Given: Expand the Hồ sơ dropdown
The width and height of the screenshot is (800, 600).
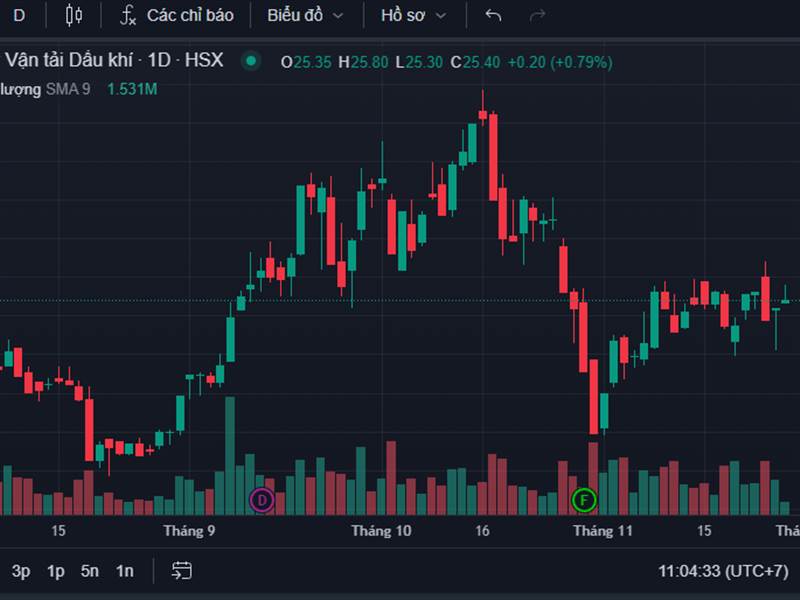Looking at the screenshot, I should (x=414, y=15).
